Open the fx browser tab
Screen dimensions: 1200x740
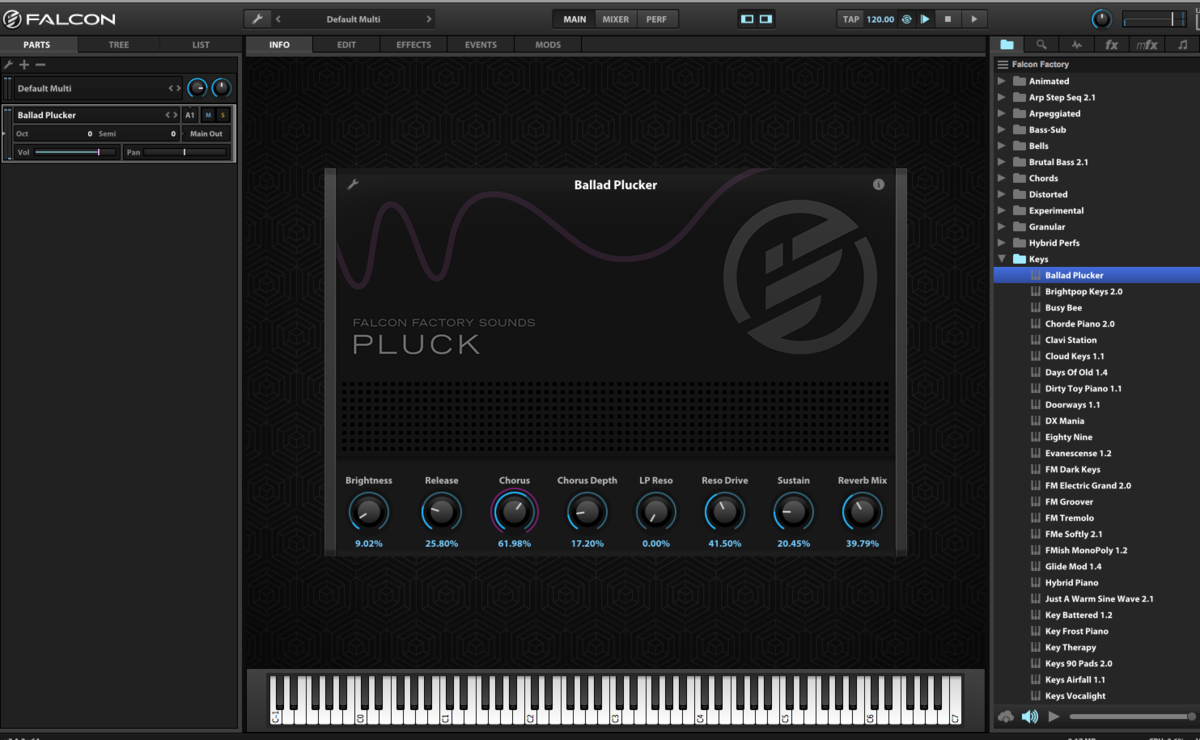click(x=1111, y=45)
